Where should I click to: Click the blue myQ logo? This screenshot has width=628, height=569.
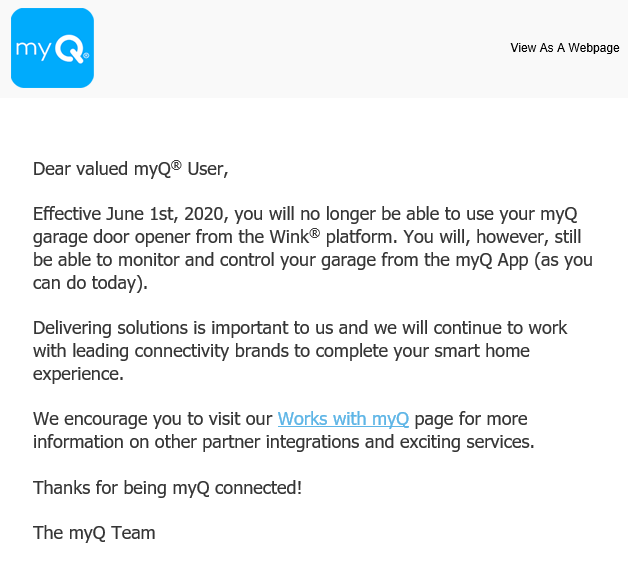(x=52, y=48)
